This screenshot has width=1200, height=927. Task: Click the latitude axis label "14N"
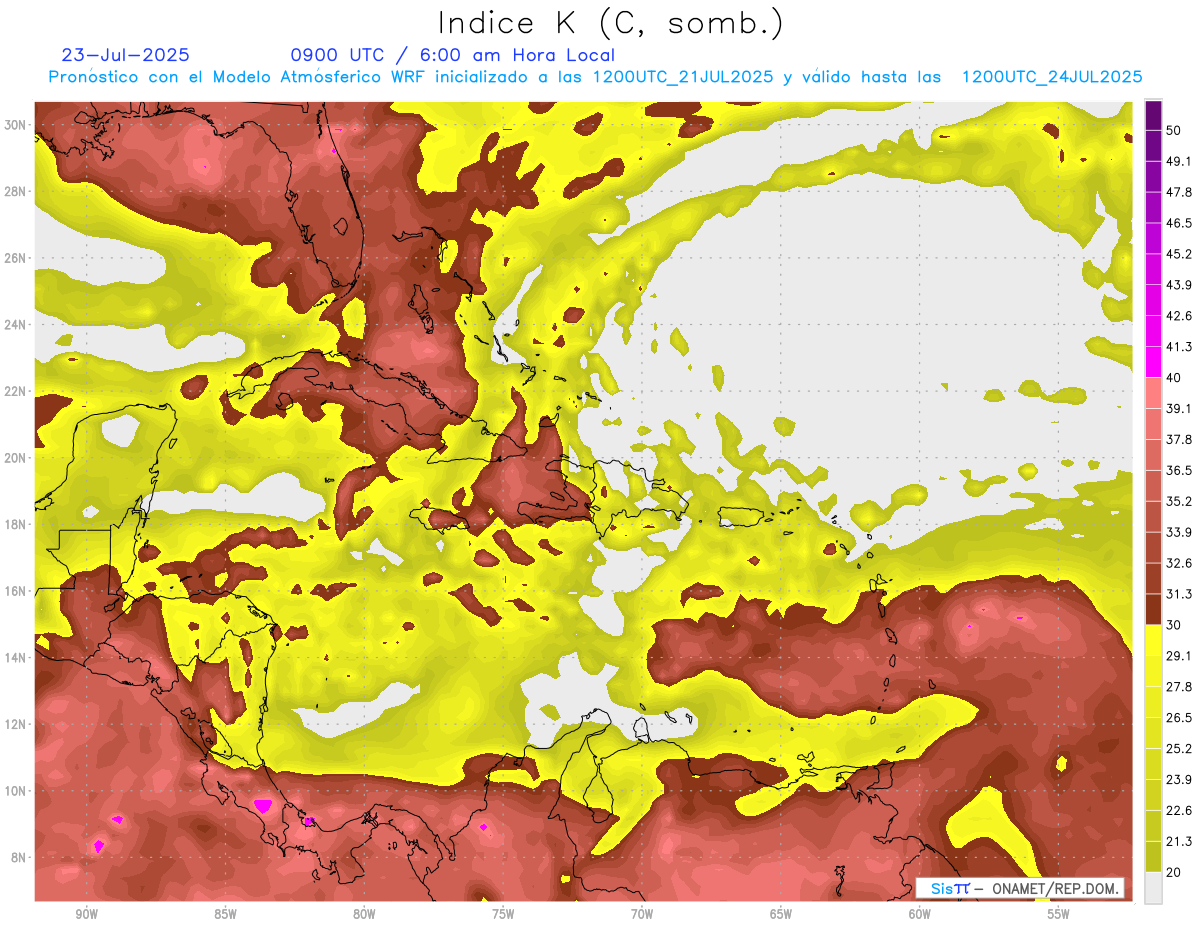[15, 658]
